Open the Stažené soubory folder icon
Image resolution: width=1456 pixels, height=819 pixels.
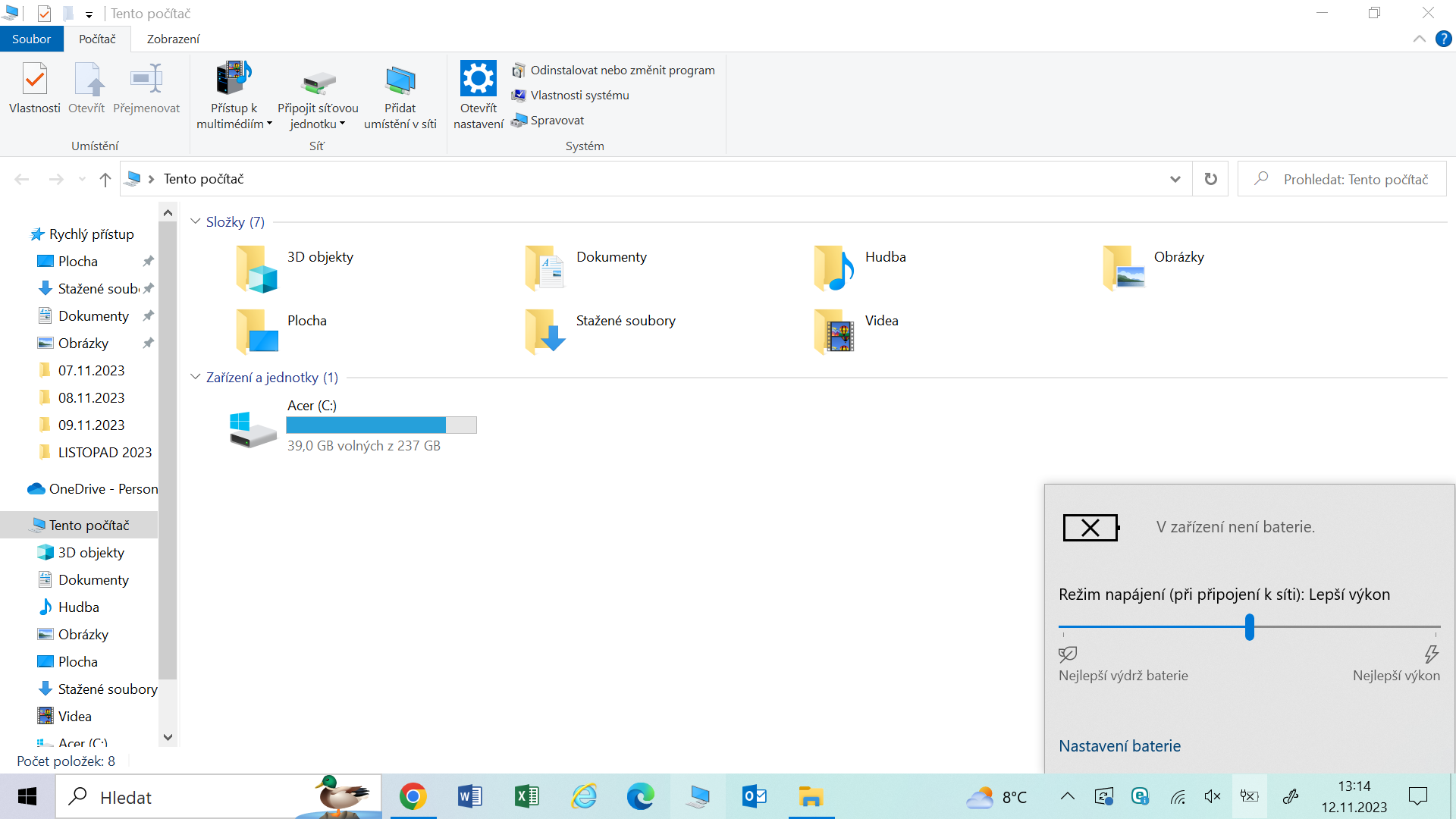545,331
